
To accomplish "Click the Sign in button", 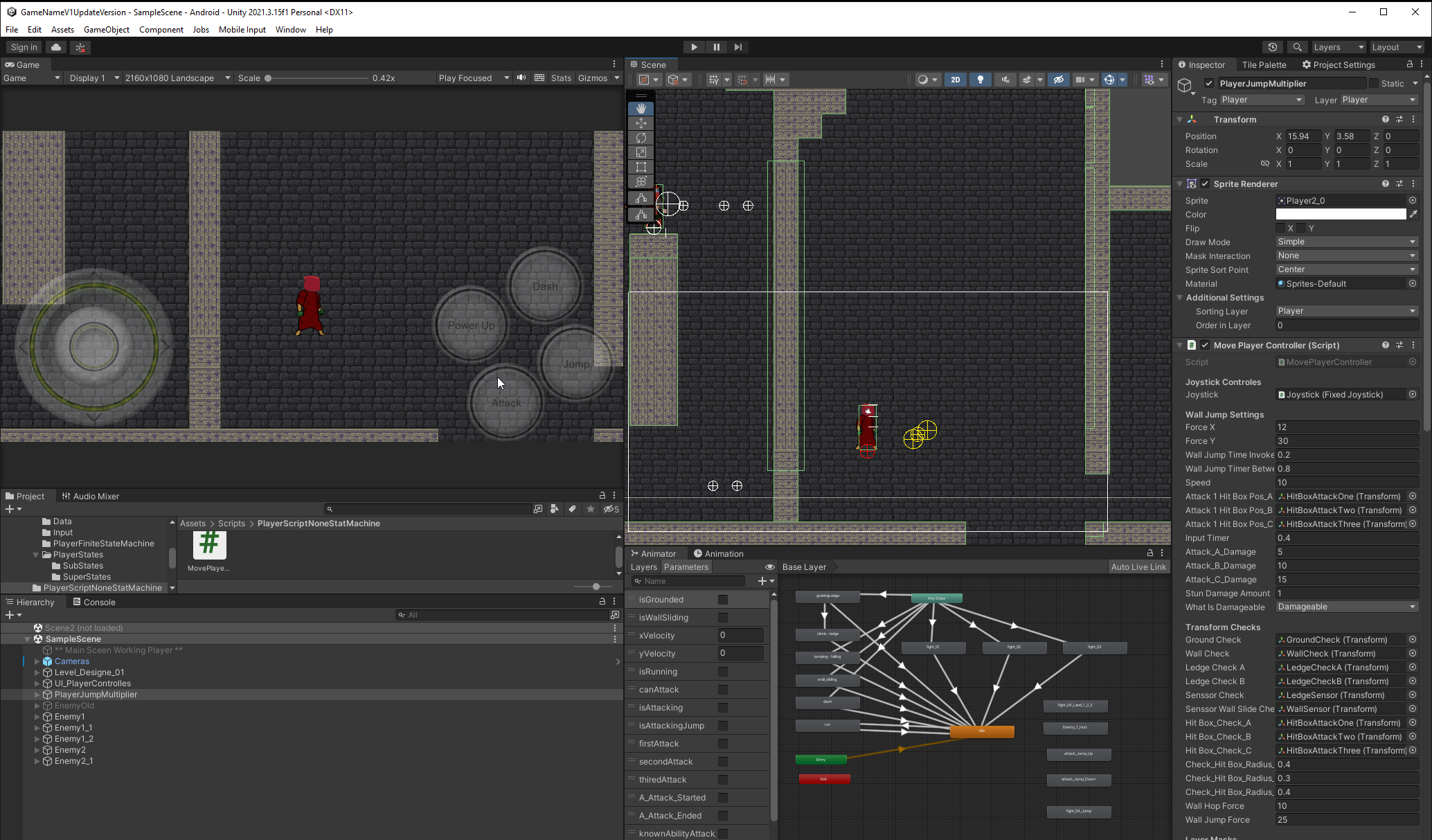I will (23, 46).
